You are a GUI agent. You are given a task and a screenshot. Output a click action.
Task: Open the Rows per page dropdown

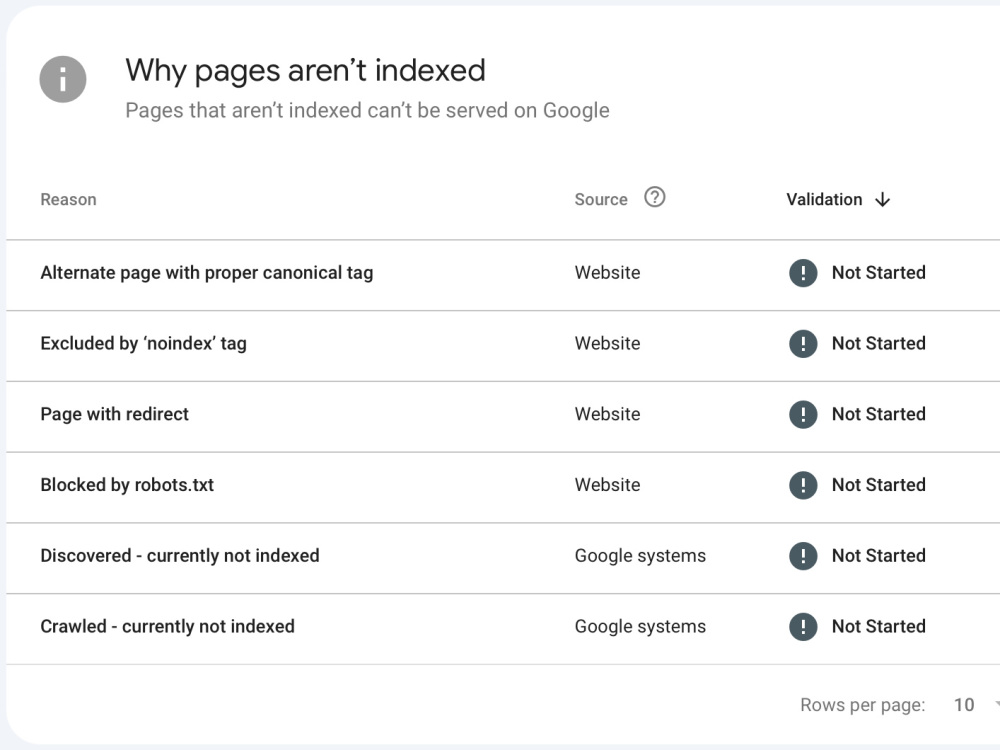(x=976, y=705)
